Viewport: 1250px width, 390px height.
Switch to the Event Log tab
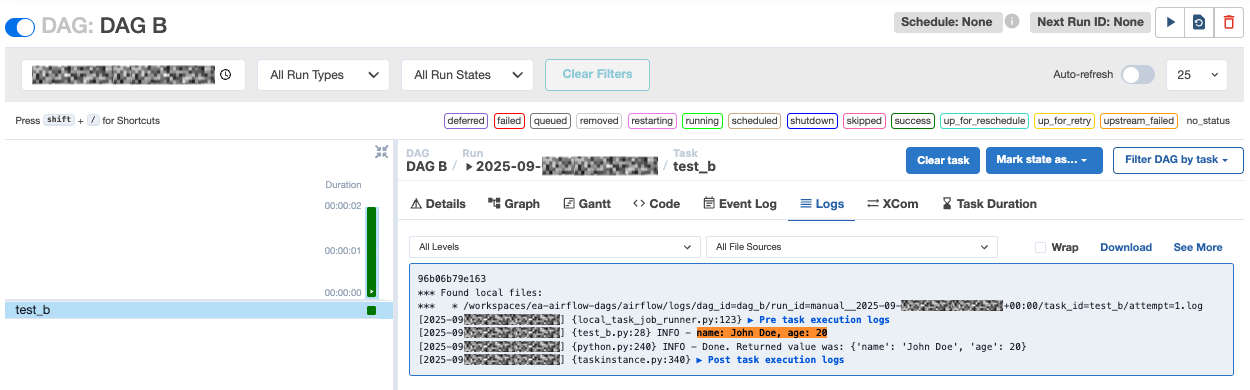click(x=740, y=203)
